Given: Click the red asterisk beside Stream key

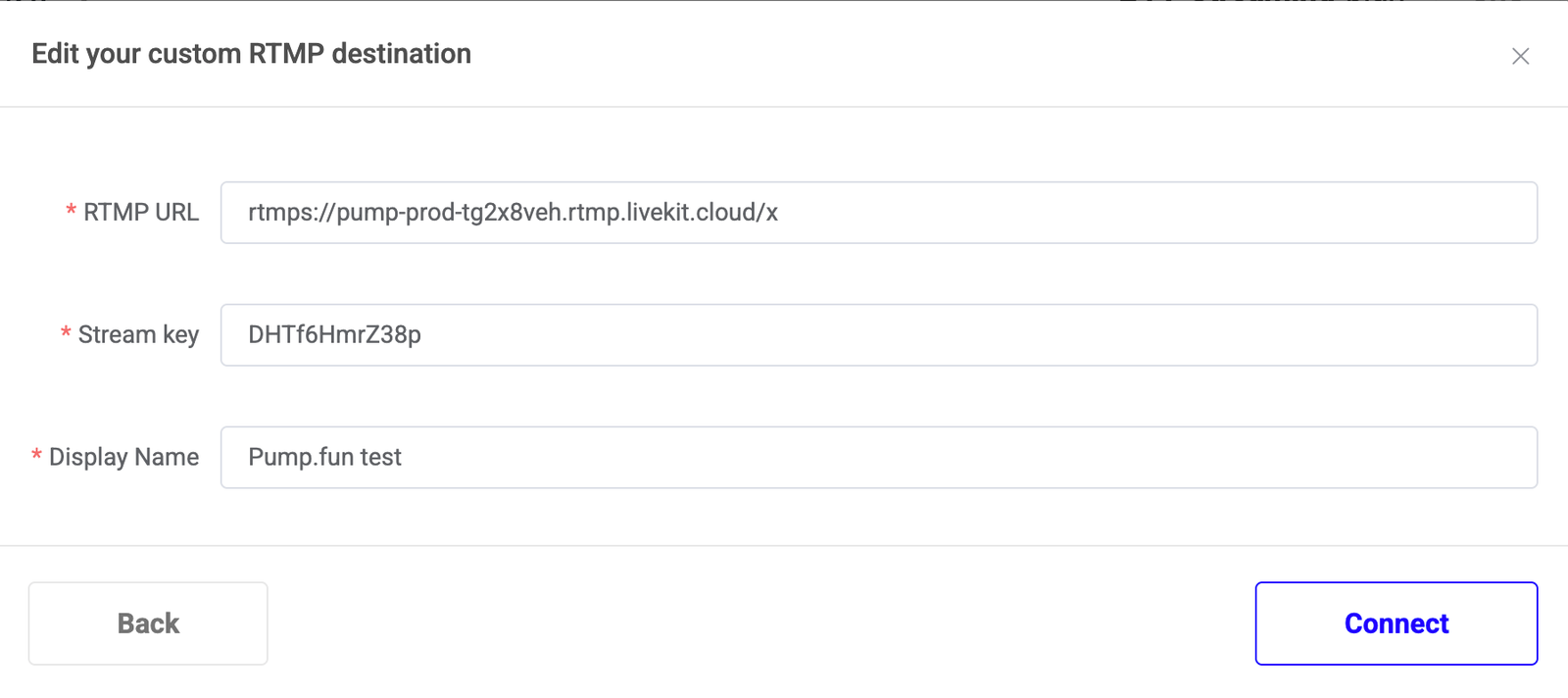Looking at the screenshot, I should 66,334.
